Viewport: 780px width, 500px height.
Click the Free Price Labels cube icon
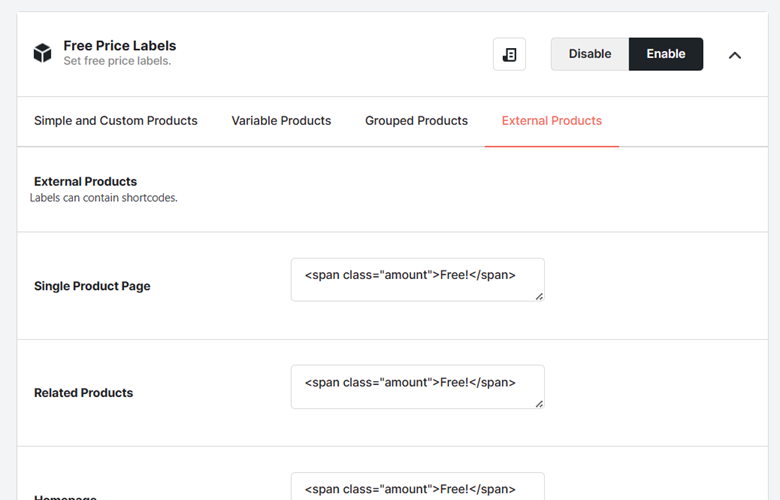[42, 53]
